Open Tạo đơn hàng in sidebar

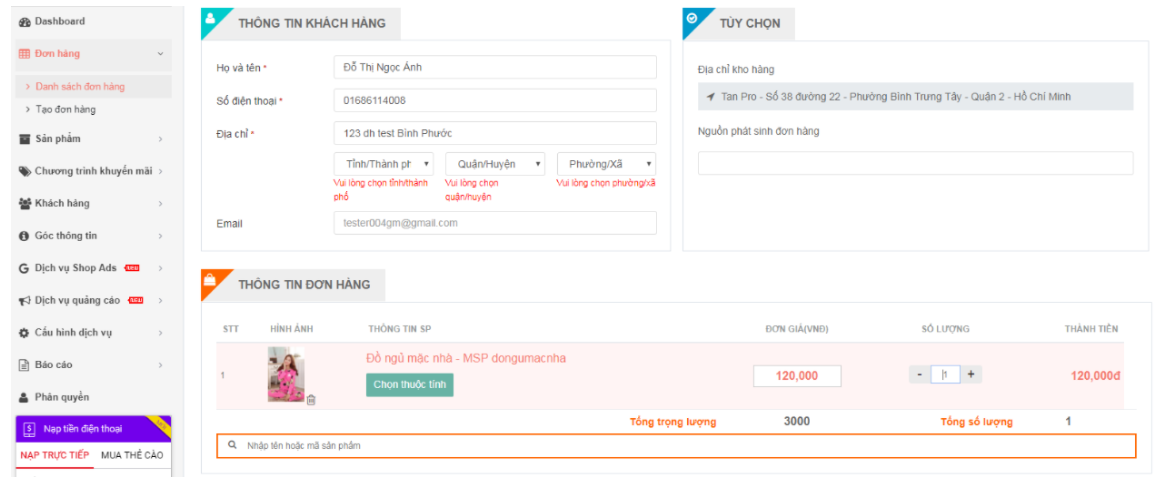click(x=66, y=110)
